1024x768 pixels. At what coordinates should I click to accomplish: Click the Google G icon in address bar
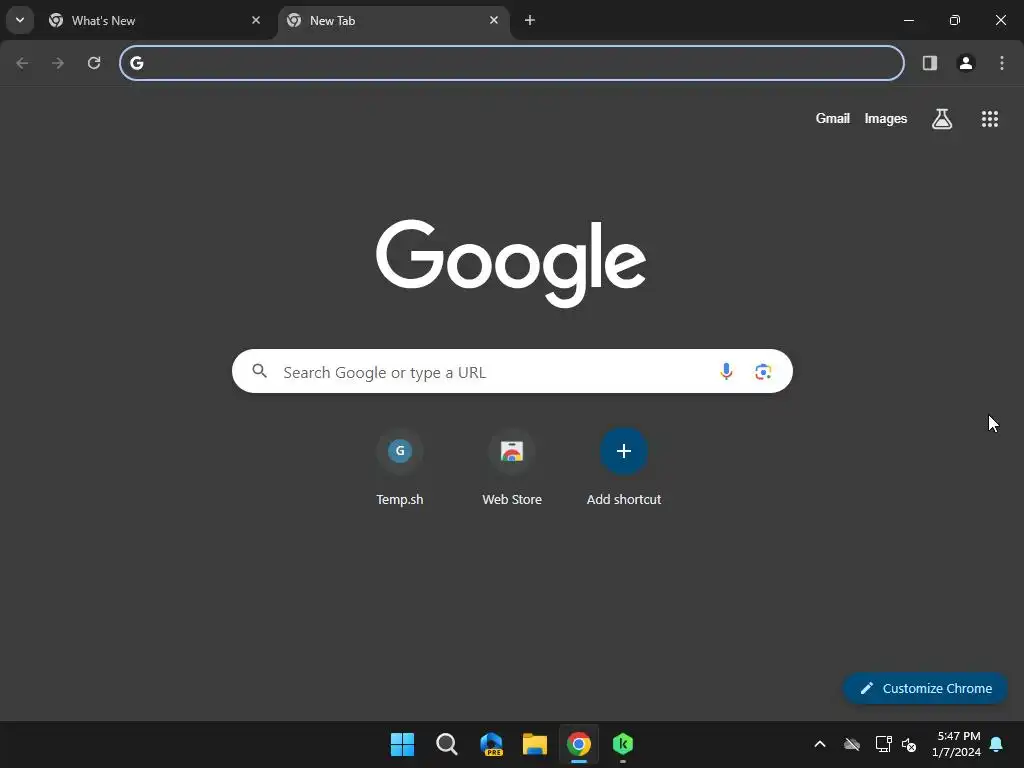pyautogui.click(x=136, y=63)
